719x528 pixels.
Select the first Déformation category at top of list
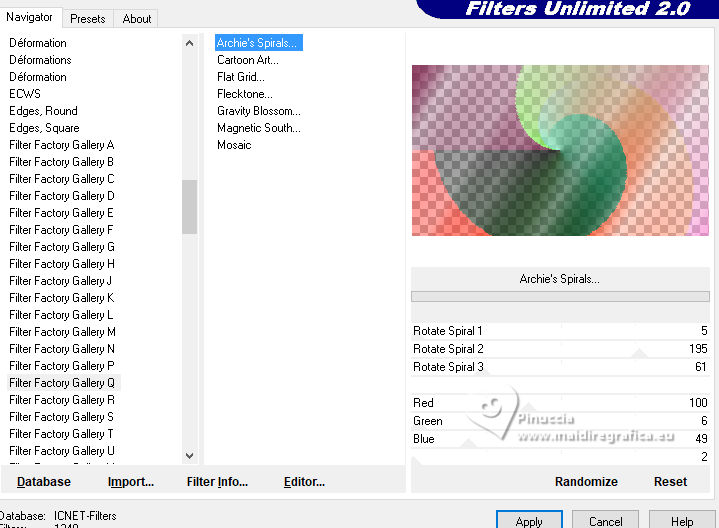point(38,43)
